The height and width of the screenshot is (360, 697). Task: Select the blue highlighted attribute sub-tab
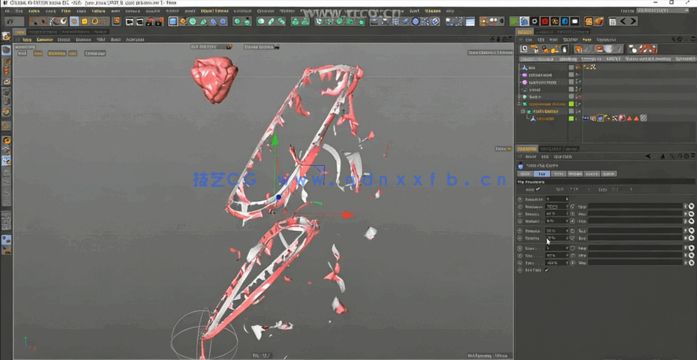coord(541,174)
